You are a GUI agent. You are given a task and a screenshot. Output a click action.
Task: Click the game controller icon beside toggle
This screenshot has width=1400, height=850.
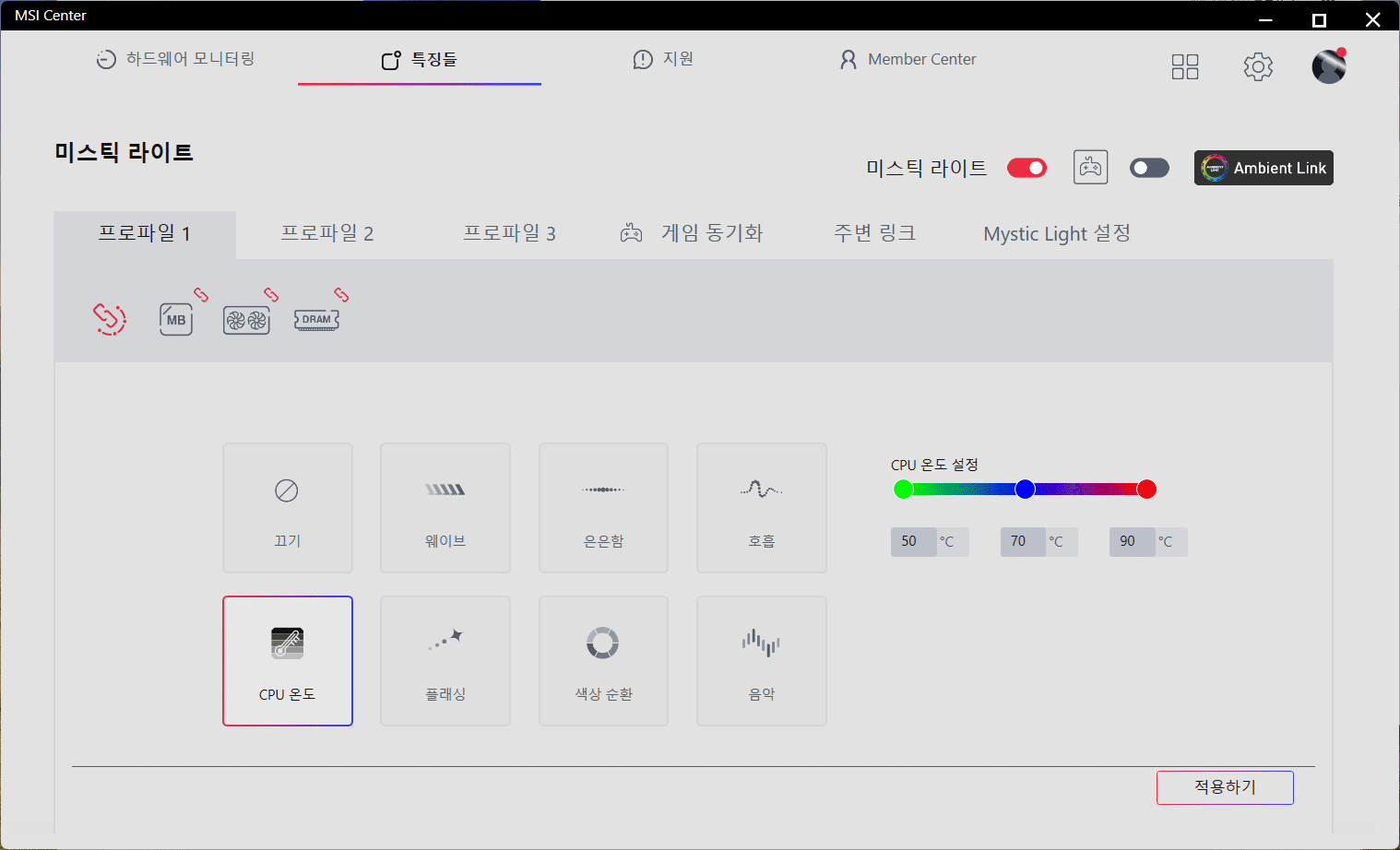pos(1090,168)
